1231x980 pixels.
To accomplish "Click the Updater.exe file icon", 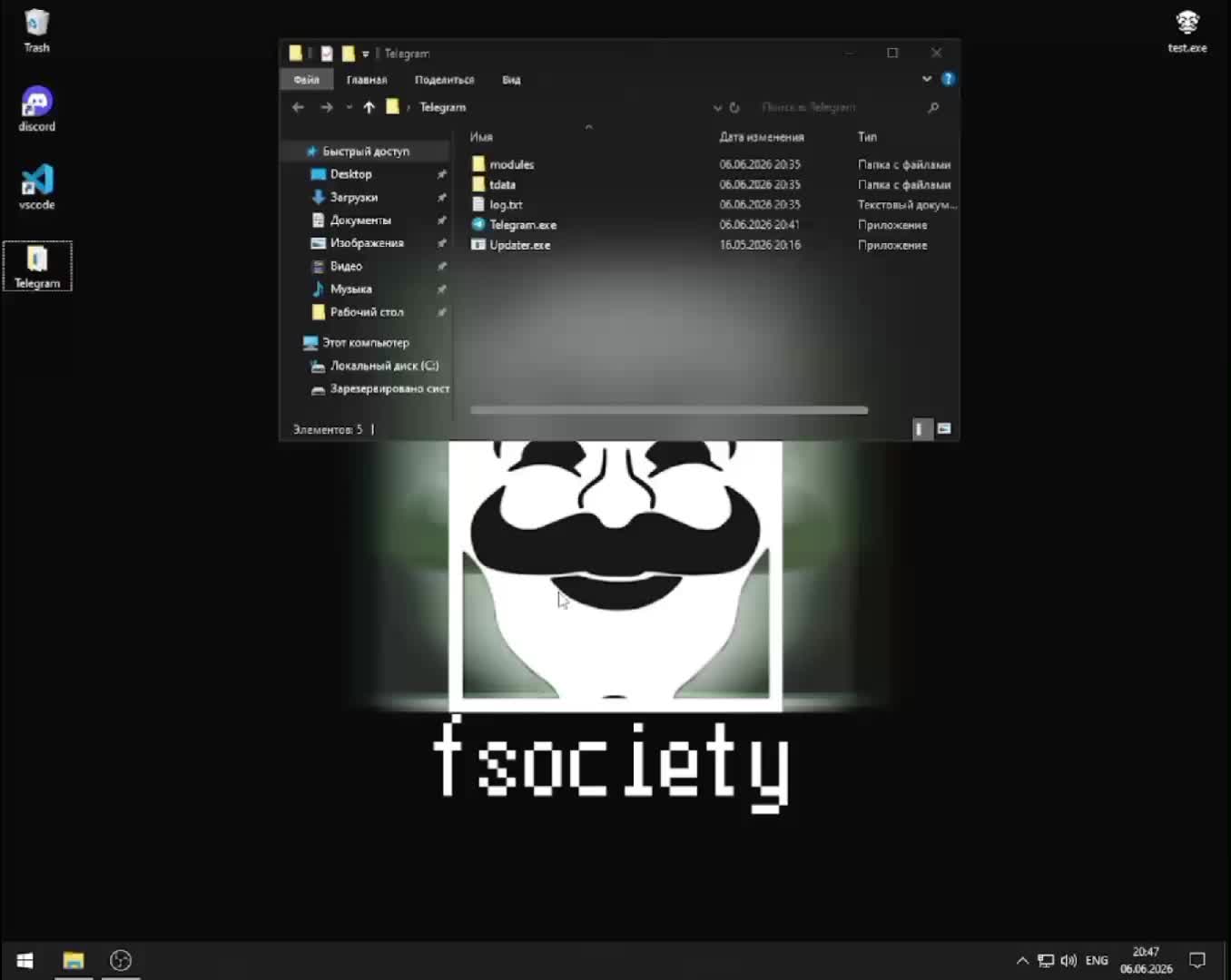I will point(478,244).
